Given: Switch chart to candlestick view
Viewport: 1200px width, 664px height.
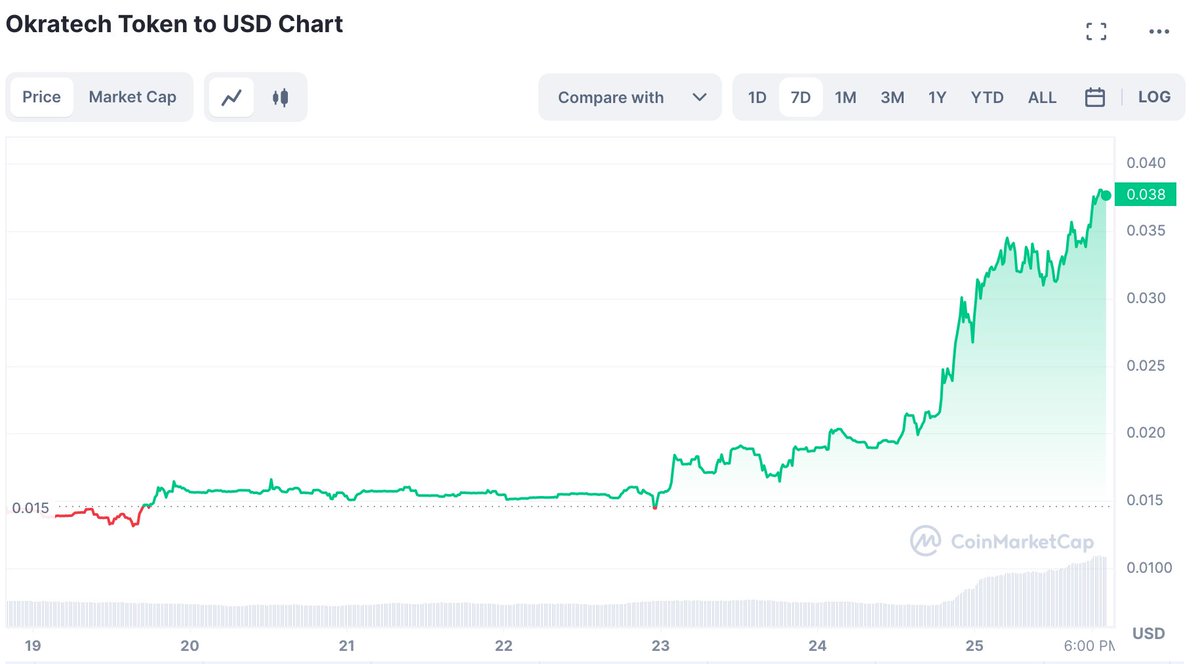Looking at the screenshot, I should click(x=280, y=96).
